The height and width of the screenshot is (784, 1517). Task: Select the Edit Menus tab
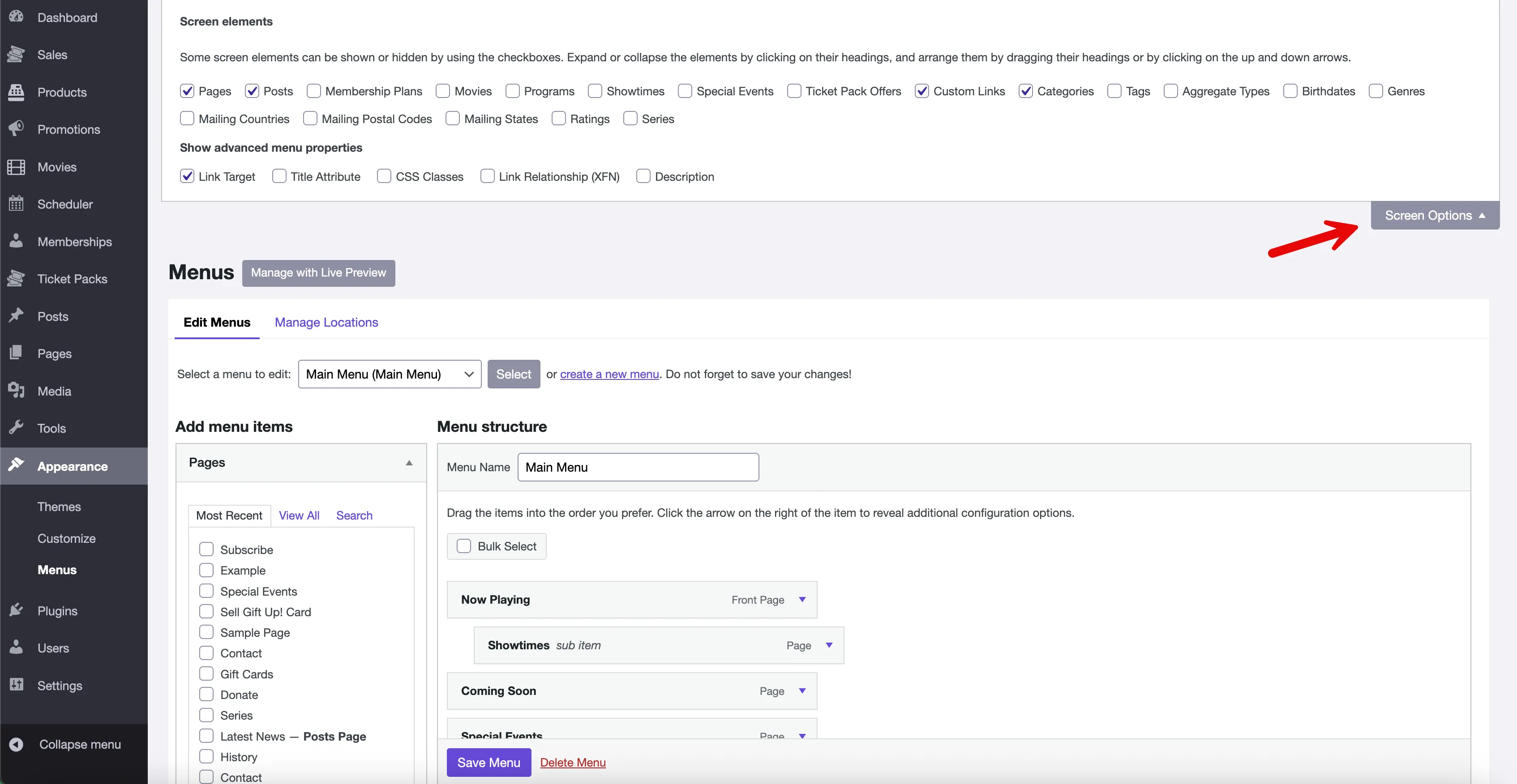(x=217, y=322)
